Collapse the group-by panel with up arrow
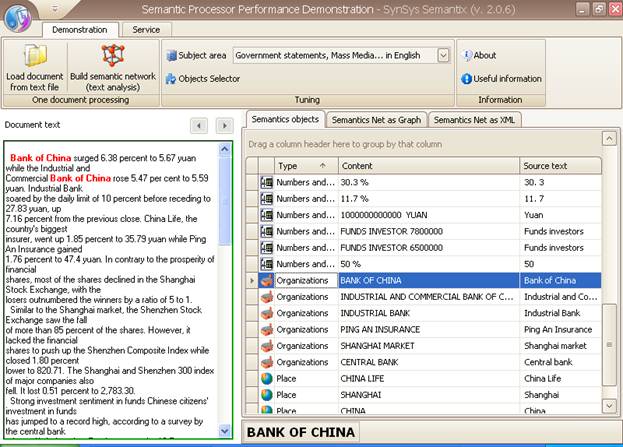The width and height of the screenshot is (623, 447). click(x=609, y=139)
